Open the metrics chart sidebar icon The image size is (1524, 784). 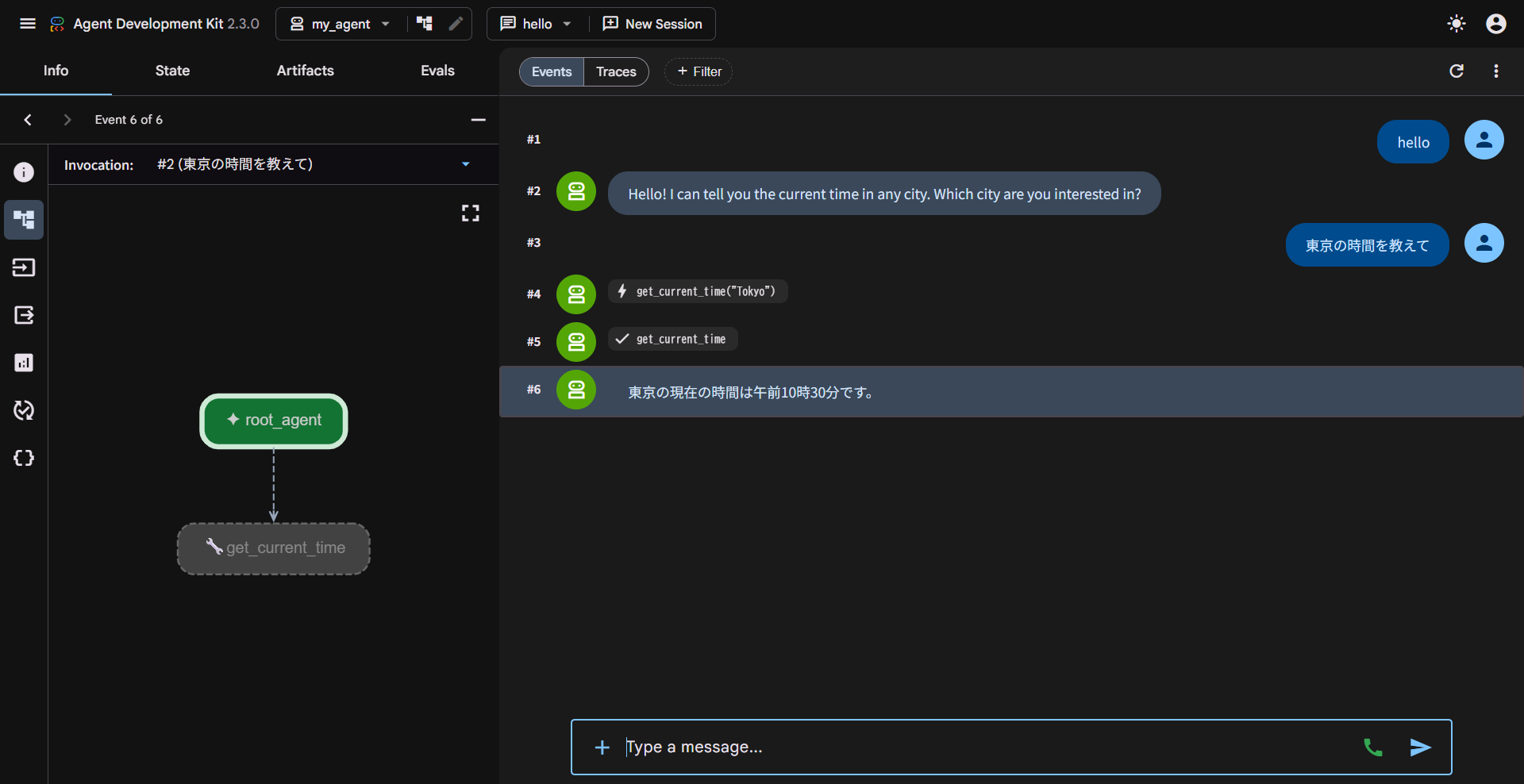tap(24, 363)
